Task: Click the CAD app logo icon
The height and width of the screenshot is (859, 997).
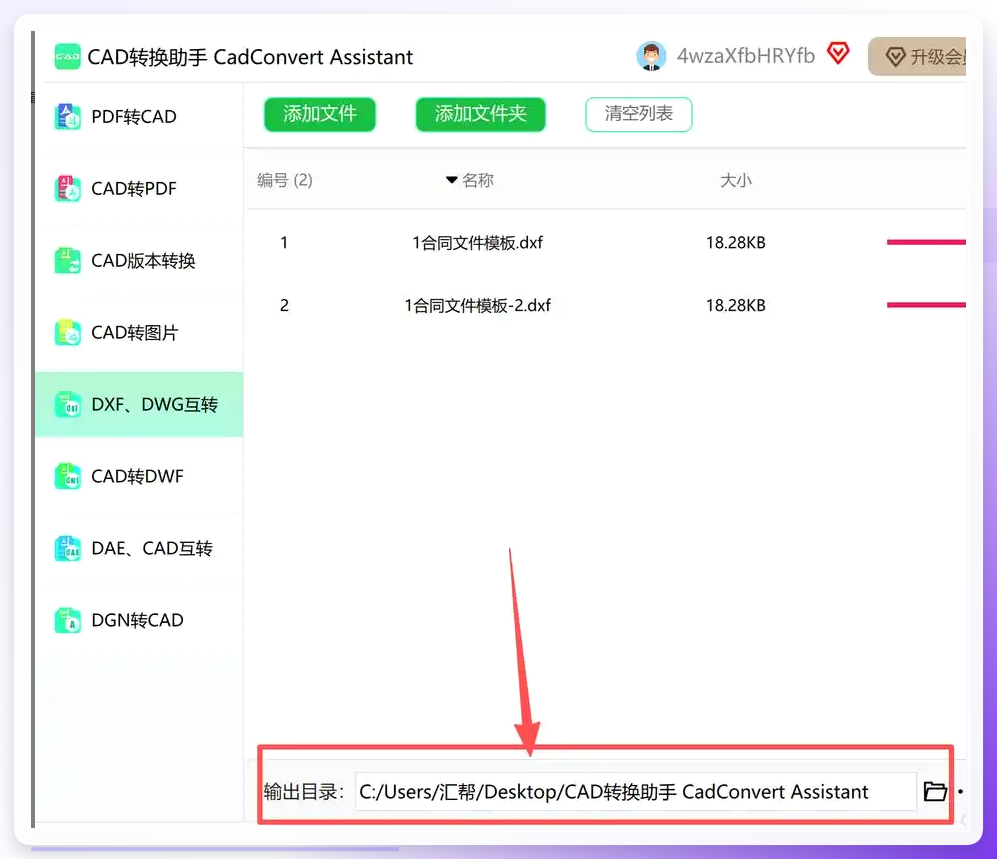Action: tap(67, 57)
